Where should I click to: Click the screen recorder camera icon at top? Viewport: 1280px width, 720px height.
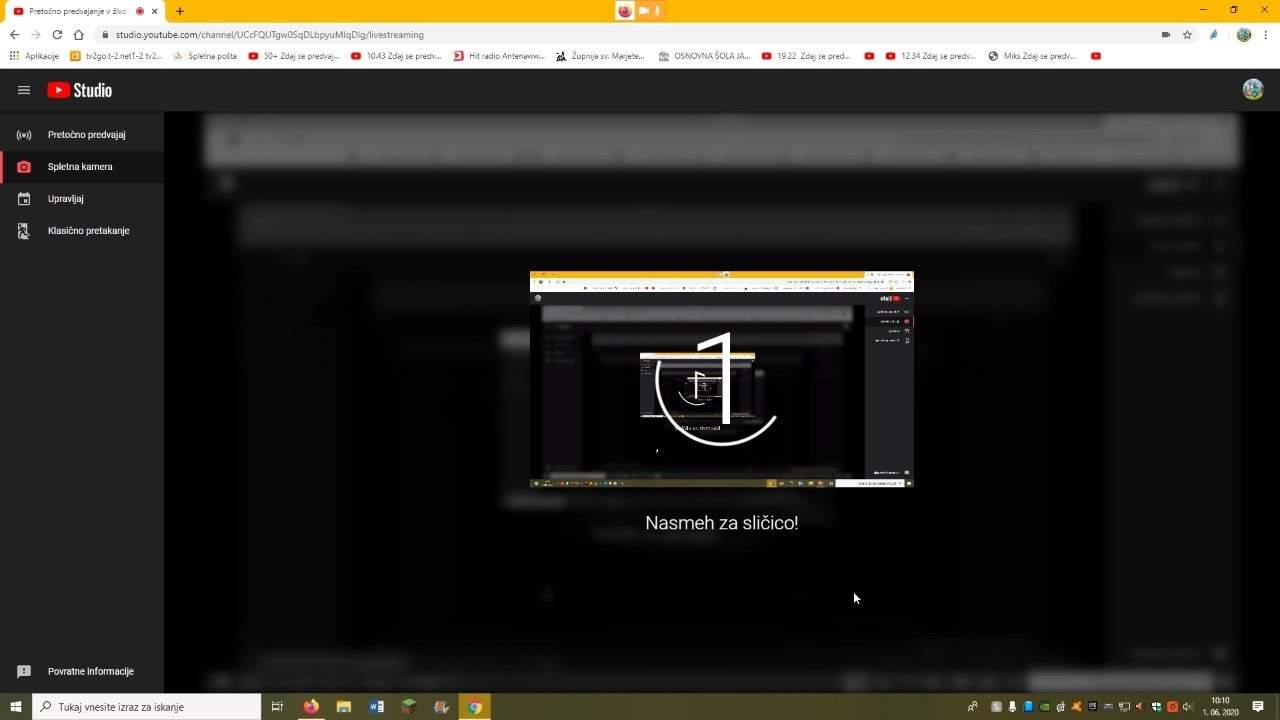pos(644,11)
